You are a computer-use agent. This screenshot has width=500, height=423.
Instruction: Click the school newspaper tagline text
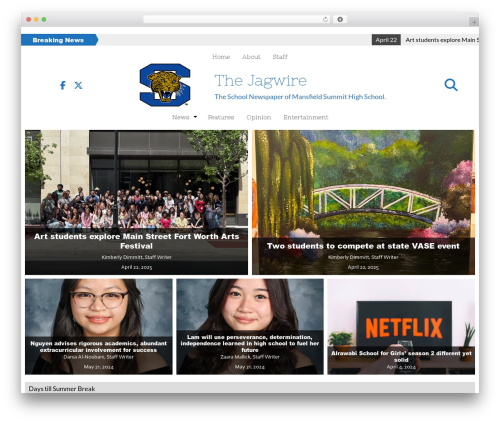300,97
